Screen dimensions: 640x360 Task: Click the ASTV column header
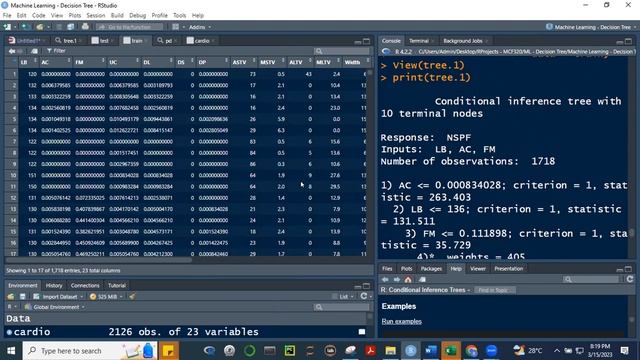click(243, 62)
